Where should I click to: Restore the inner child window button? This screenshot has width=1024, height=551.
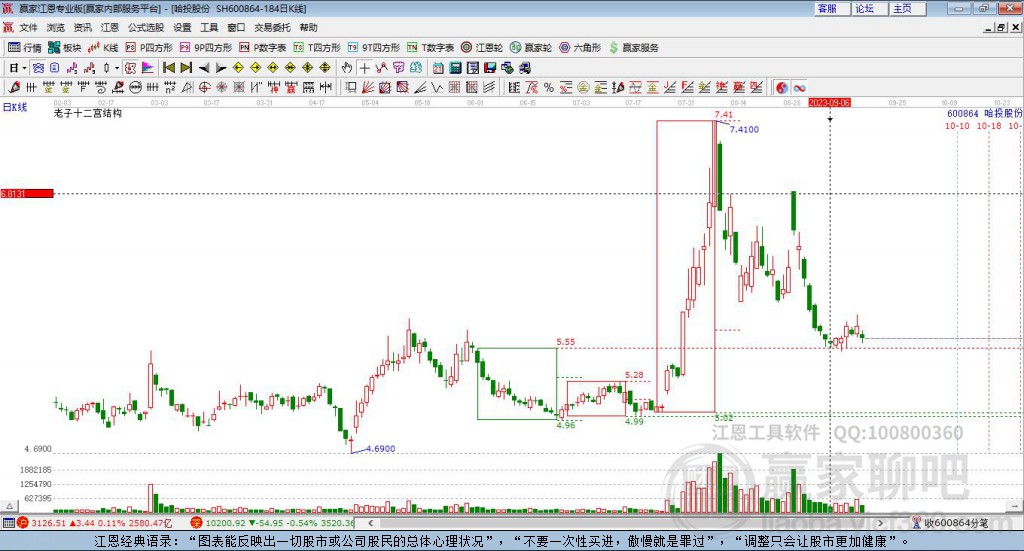click(1001, 27)
